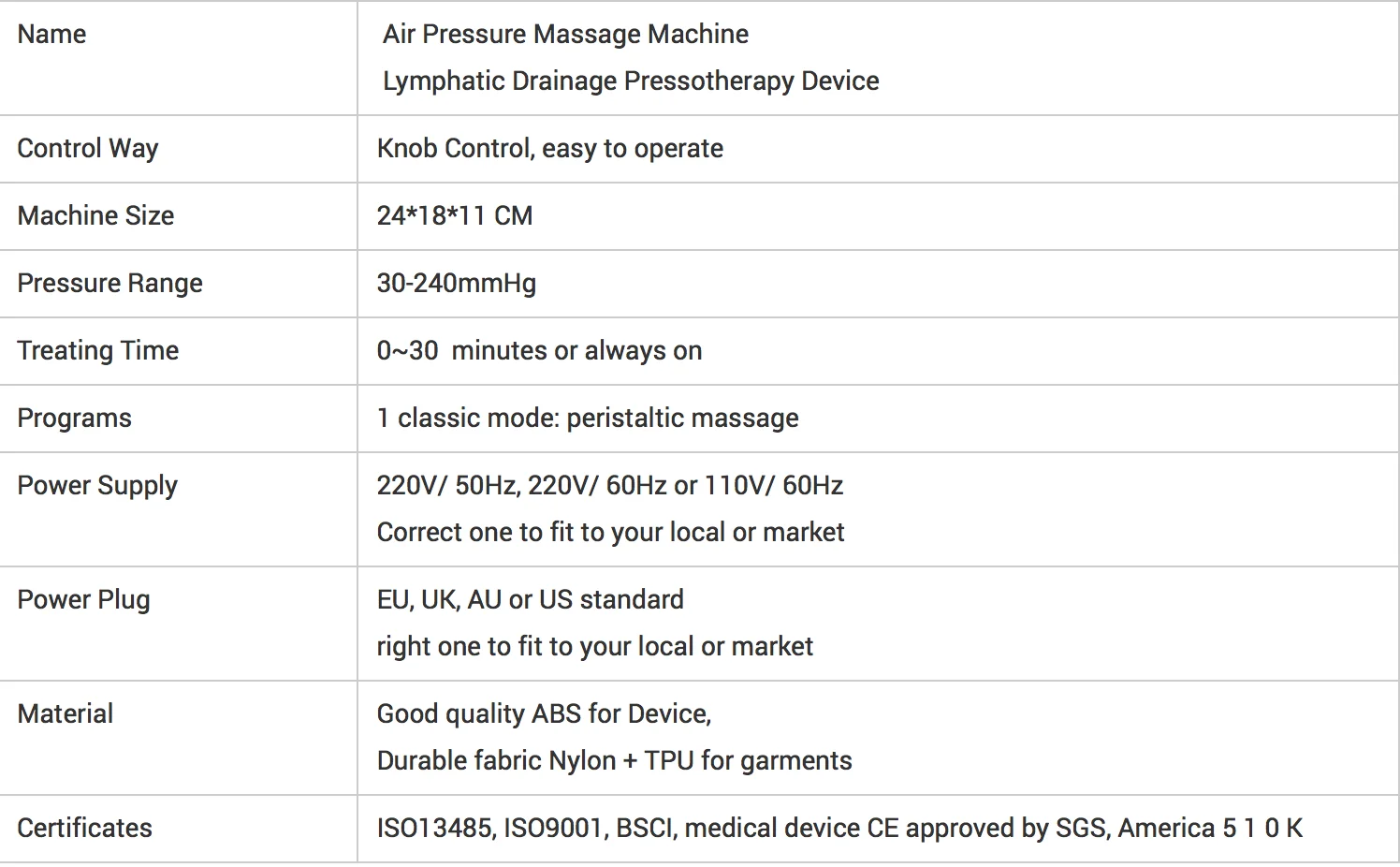Click the Programs row label
This screenshot has height=867, width=1400.
tap(74, 419)
